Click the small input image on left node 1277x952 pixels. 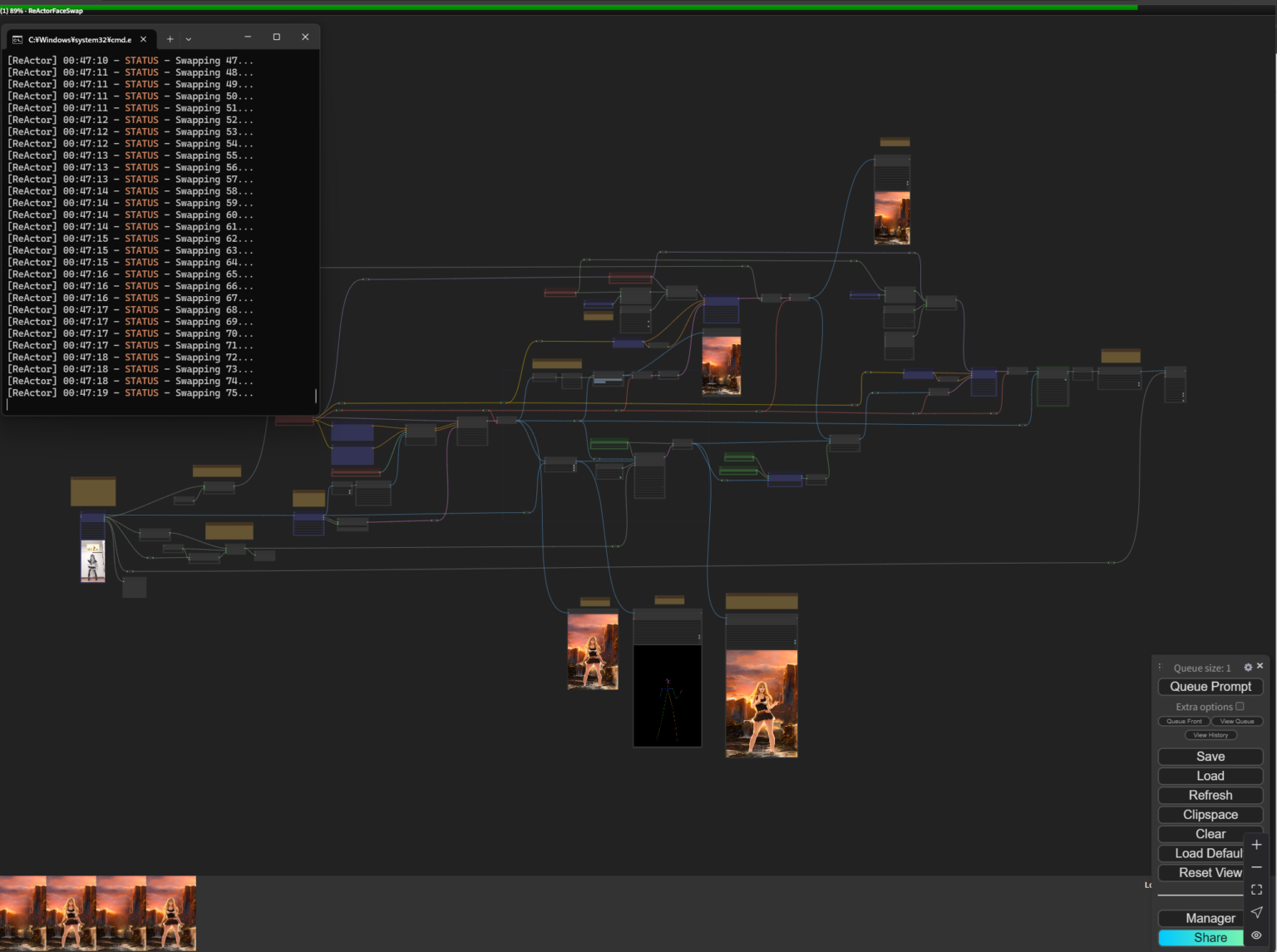pos(92,562)
